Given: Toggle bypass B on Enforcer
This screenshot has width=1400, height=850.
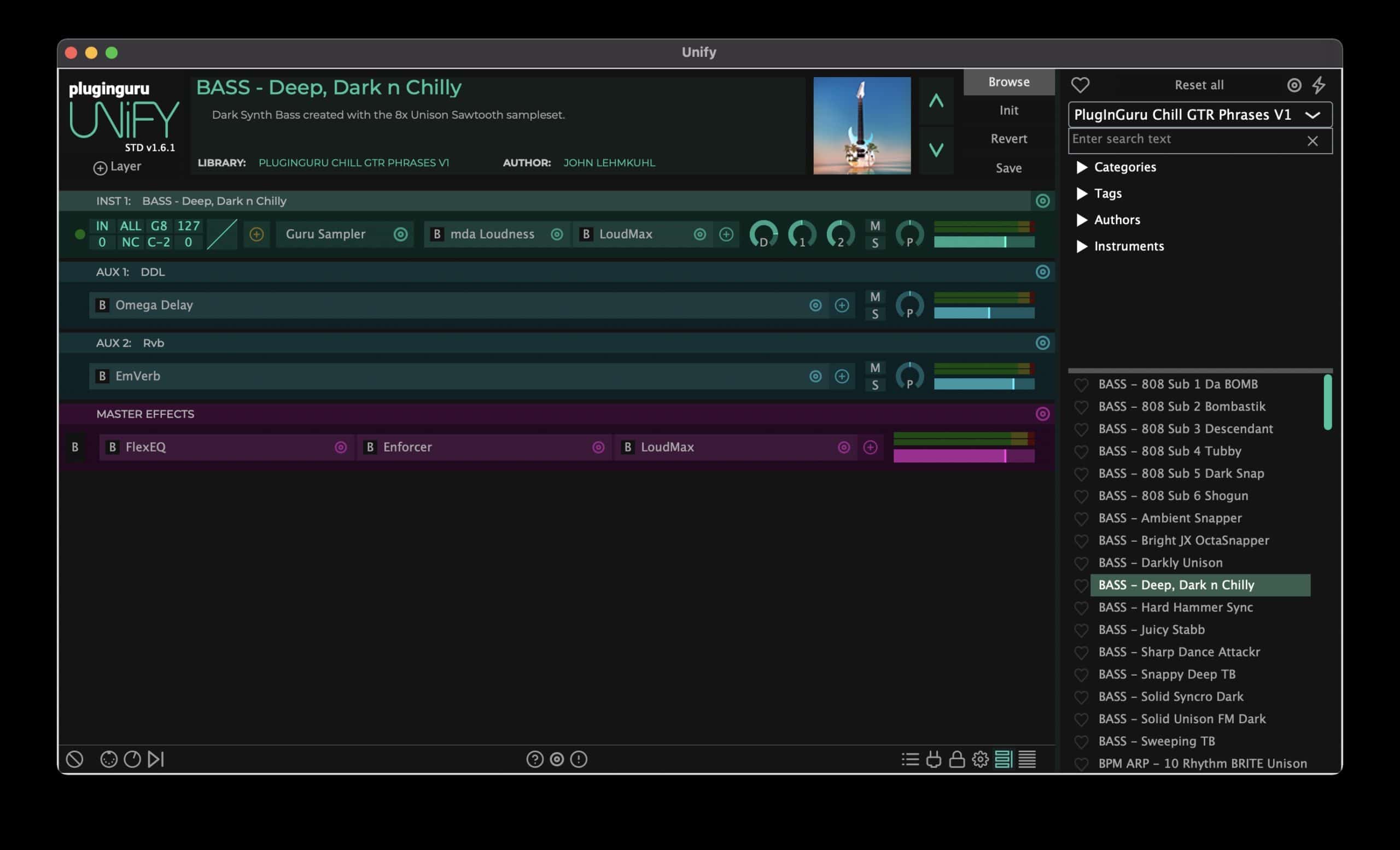Looking at the screenshot, I should 370,448.
